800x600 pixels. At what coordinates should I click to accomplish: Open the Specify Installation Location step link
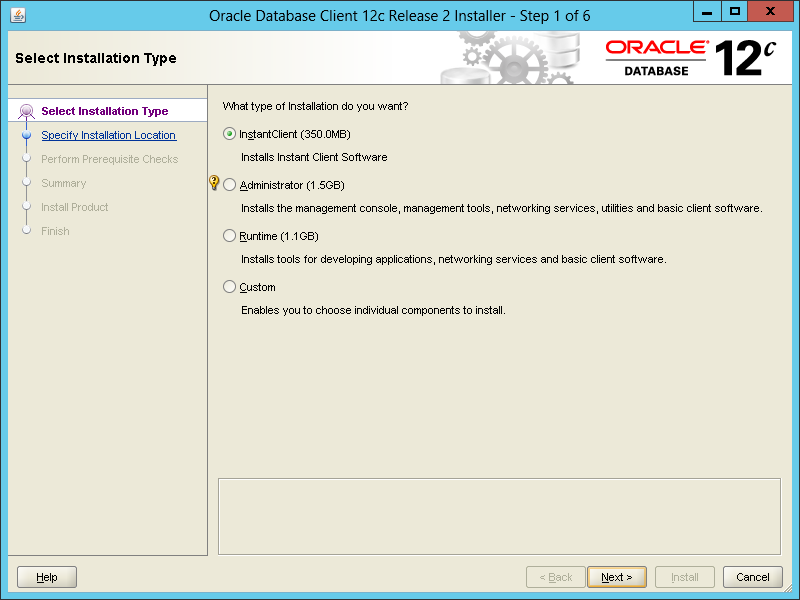pos(108,135)
